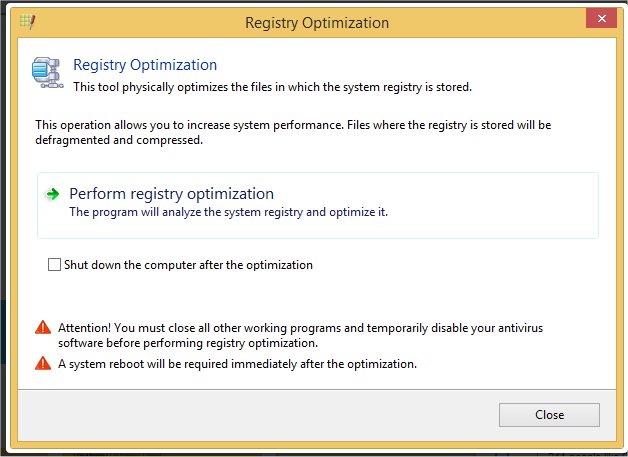Viewport: 628px width, 457px height.
Task: Click the app icon in title bar
Action: point(26,20)
